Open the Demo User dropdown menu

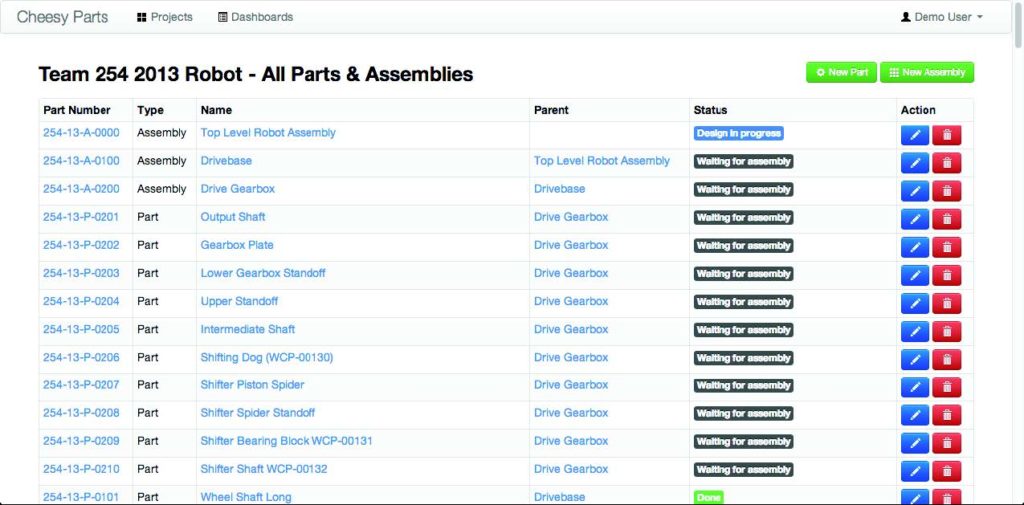point(942,17)
